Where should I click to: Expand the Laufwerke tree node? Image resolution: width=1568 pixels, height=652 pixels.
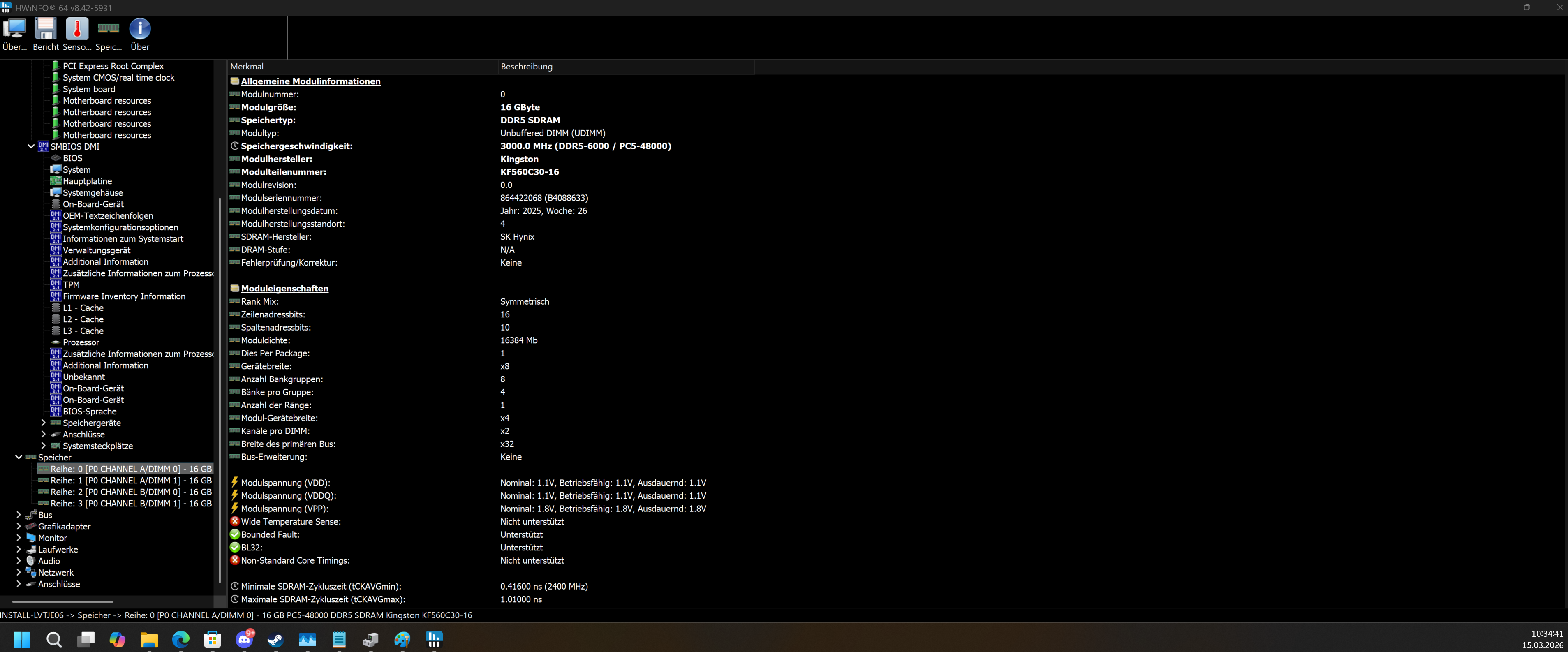pos(19,549)
